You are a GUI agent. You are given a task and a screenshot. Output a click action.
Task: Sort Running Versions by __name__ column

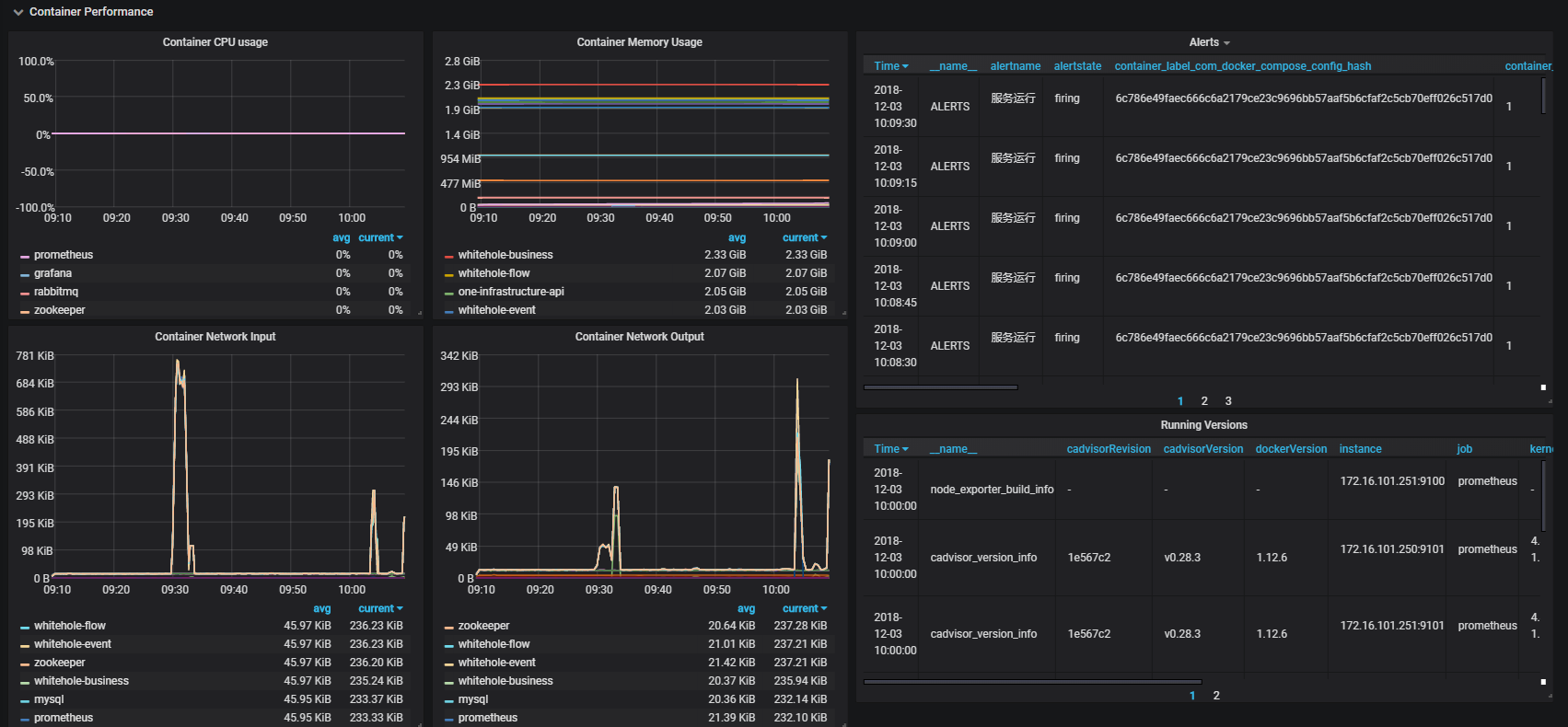pyautogui.click(x=953, y=449)
